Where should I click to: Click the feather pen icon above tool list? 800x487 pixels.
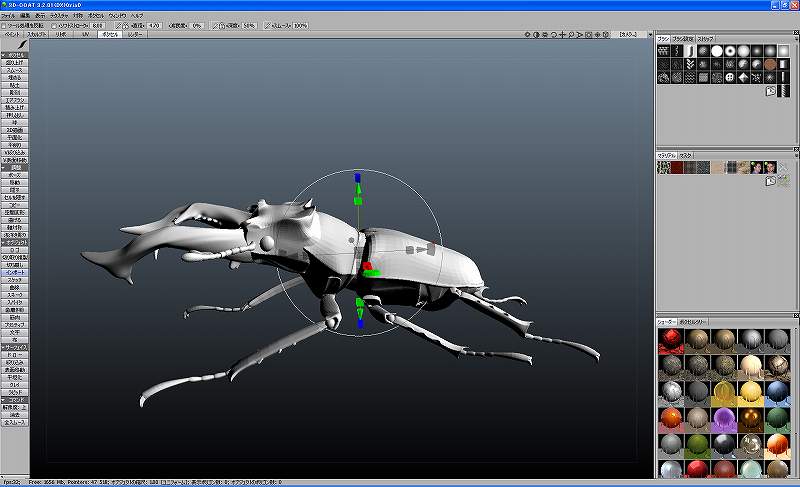coord(21,45)
